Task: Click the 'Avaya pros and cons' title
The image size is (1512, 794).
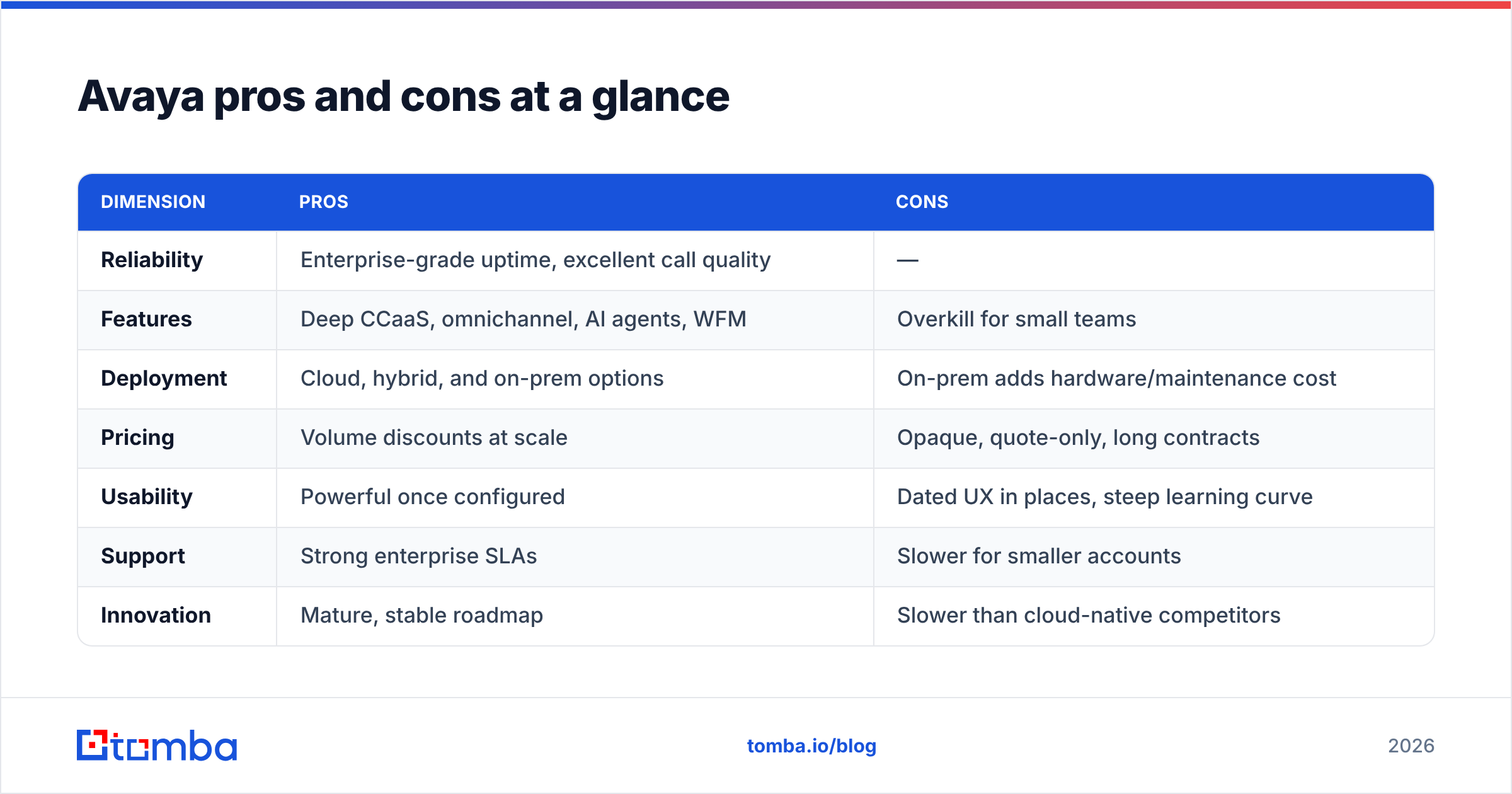Action: click(403, 96)
